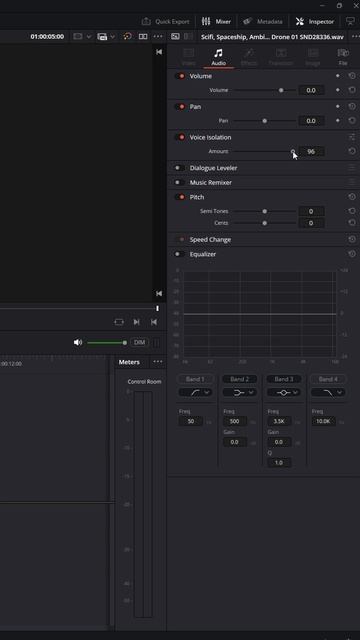Viewport: 360px width, 640px height.
Task: Open Band 2 filter type dropdown
Action: pos(240,392)
